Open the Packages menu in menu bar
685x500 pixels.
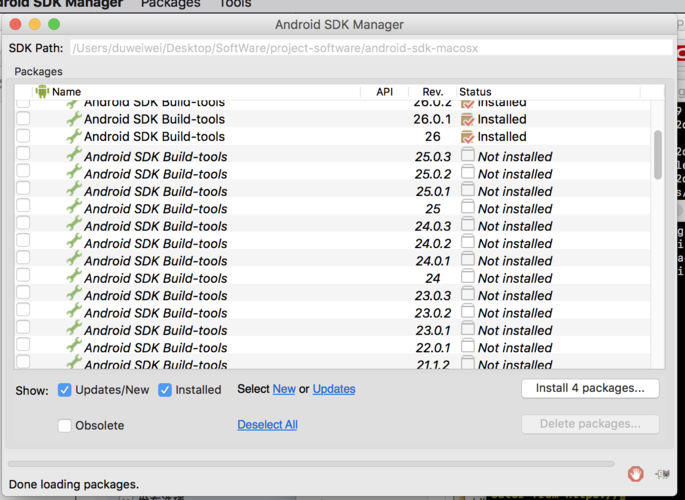click(170, 3)
